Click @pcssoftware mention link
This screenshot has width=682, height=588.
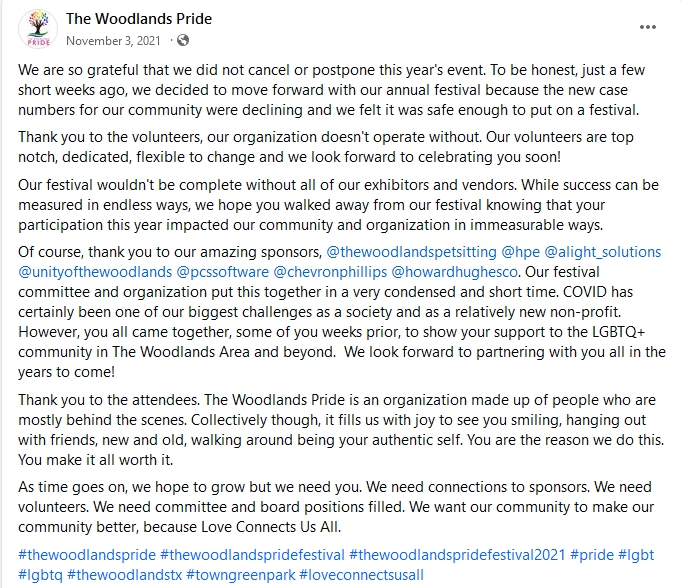click(x=221, y=271)
